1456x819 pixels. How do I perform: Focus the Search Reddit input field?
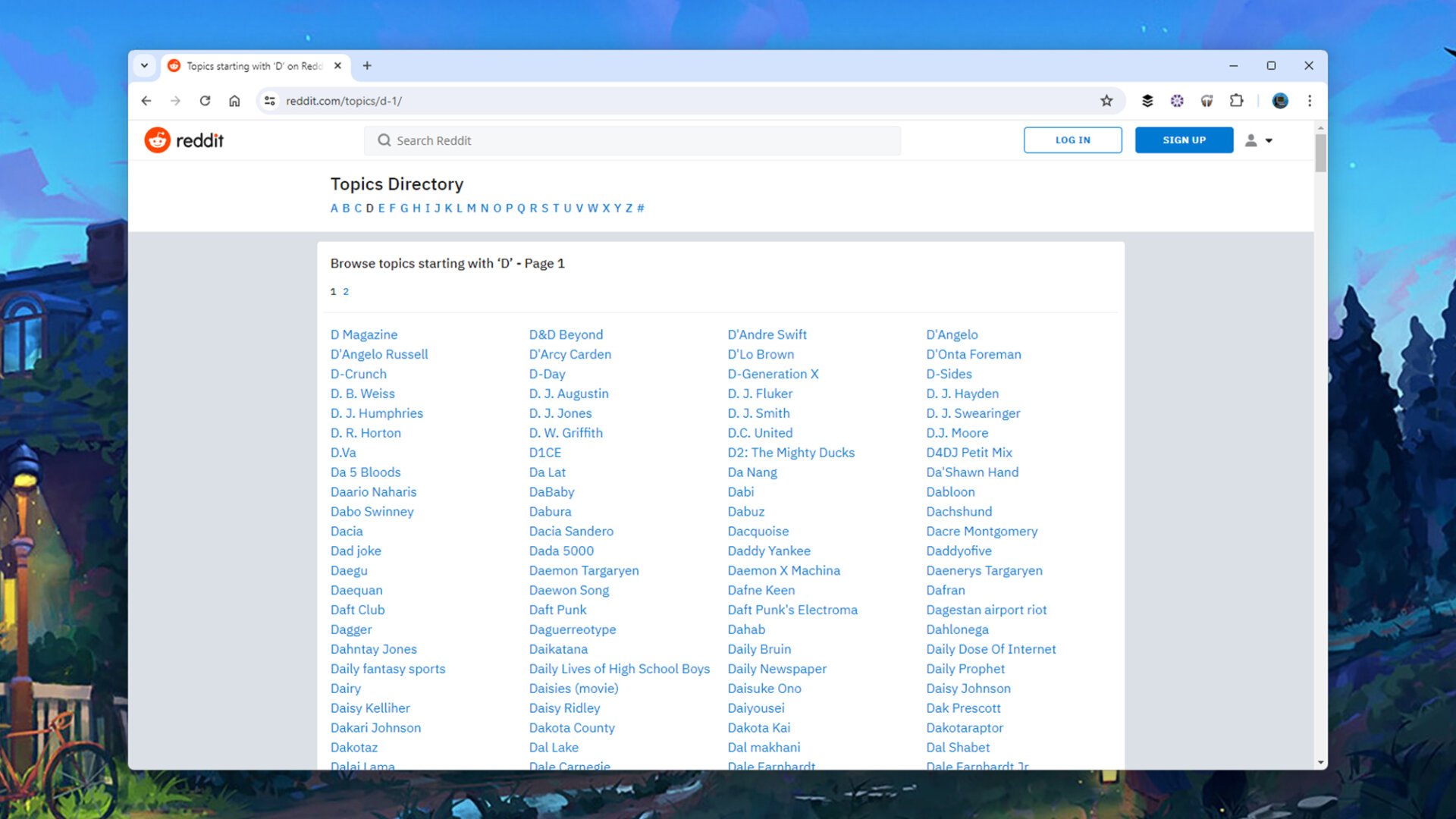tap(632, 140)
